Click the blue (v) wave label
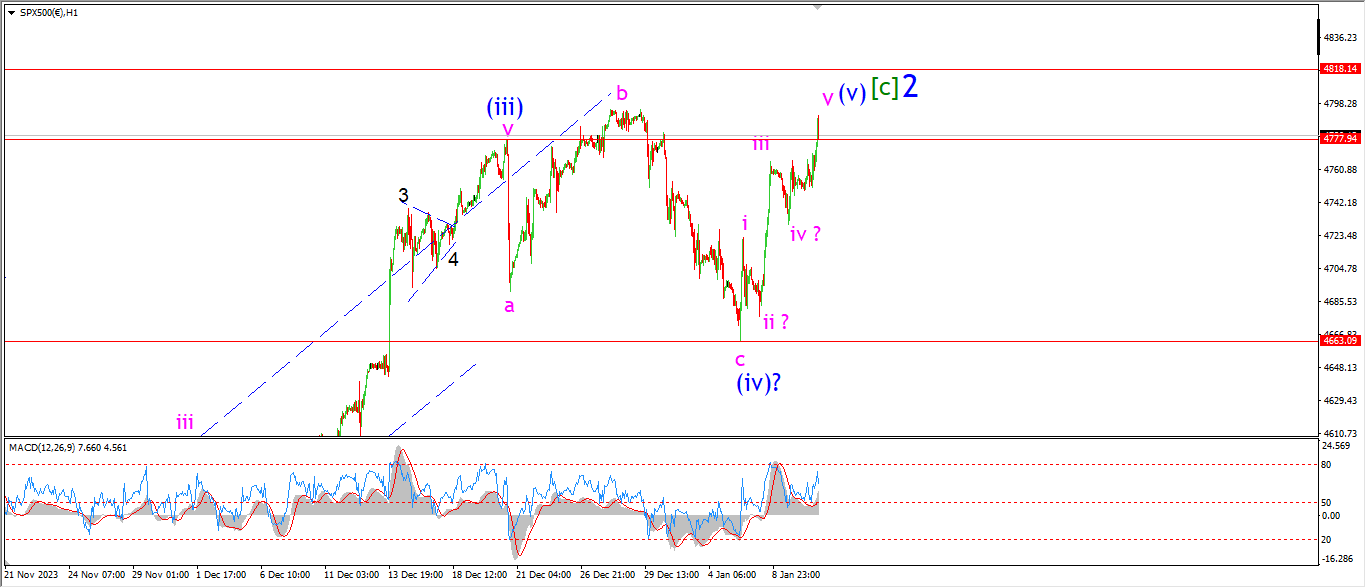This screenshot has height=588, width=1366. (852, 92)
